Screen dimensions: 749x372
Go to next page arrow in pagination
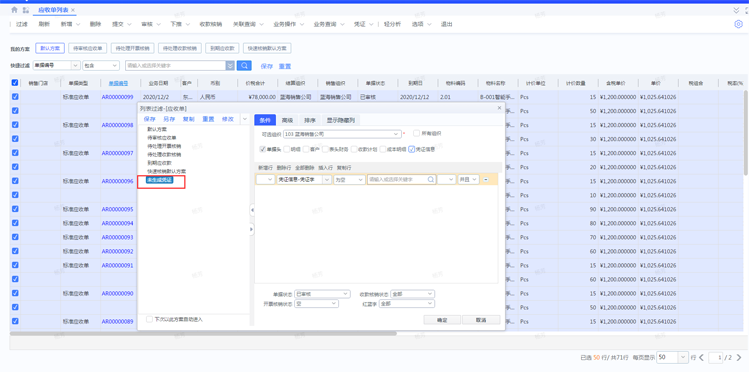coord(739,357)
